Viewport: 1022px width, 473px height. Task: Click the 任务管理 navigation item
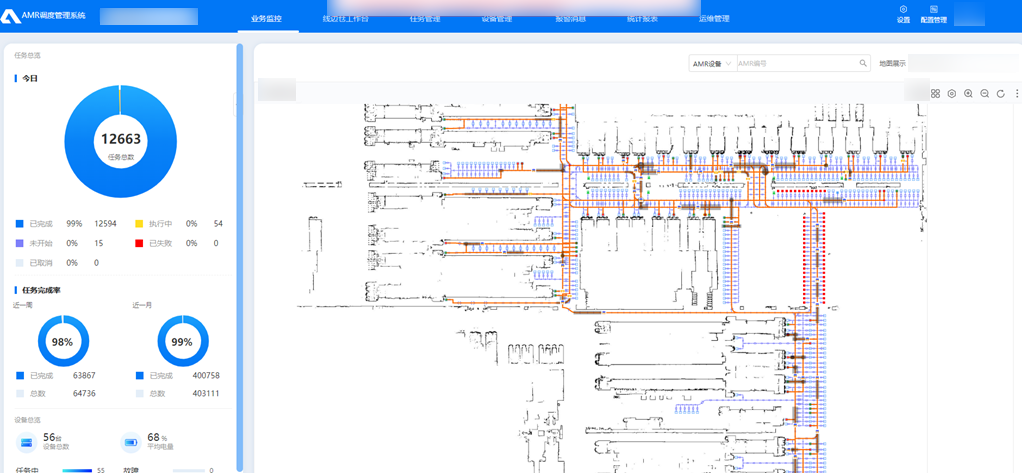click(424, 19)
